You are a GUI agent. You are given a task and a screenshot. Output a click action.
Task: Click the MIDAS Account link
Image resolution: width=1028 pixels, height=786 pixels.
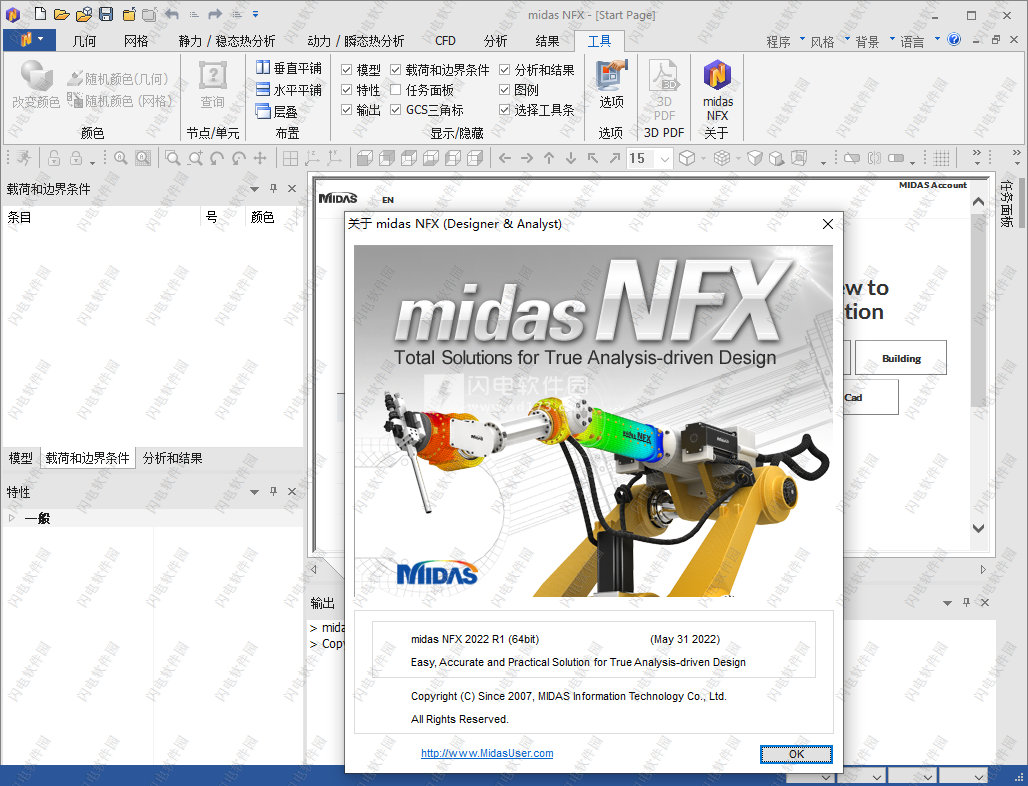[x=932, y=185]
